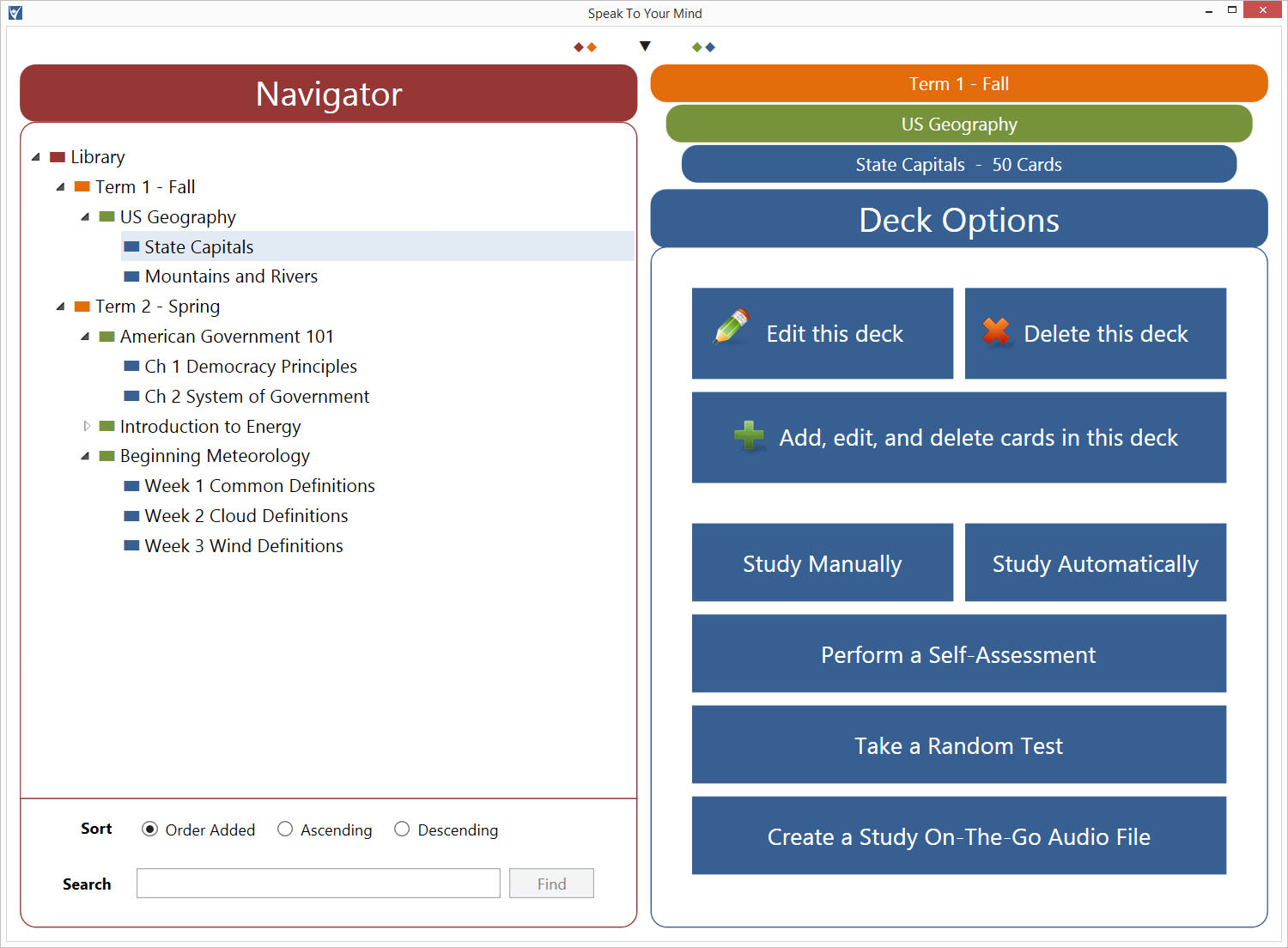This screenshot has height=948, width=1288.
Task: Select the American Government 101 label
Action: [227, 337]
